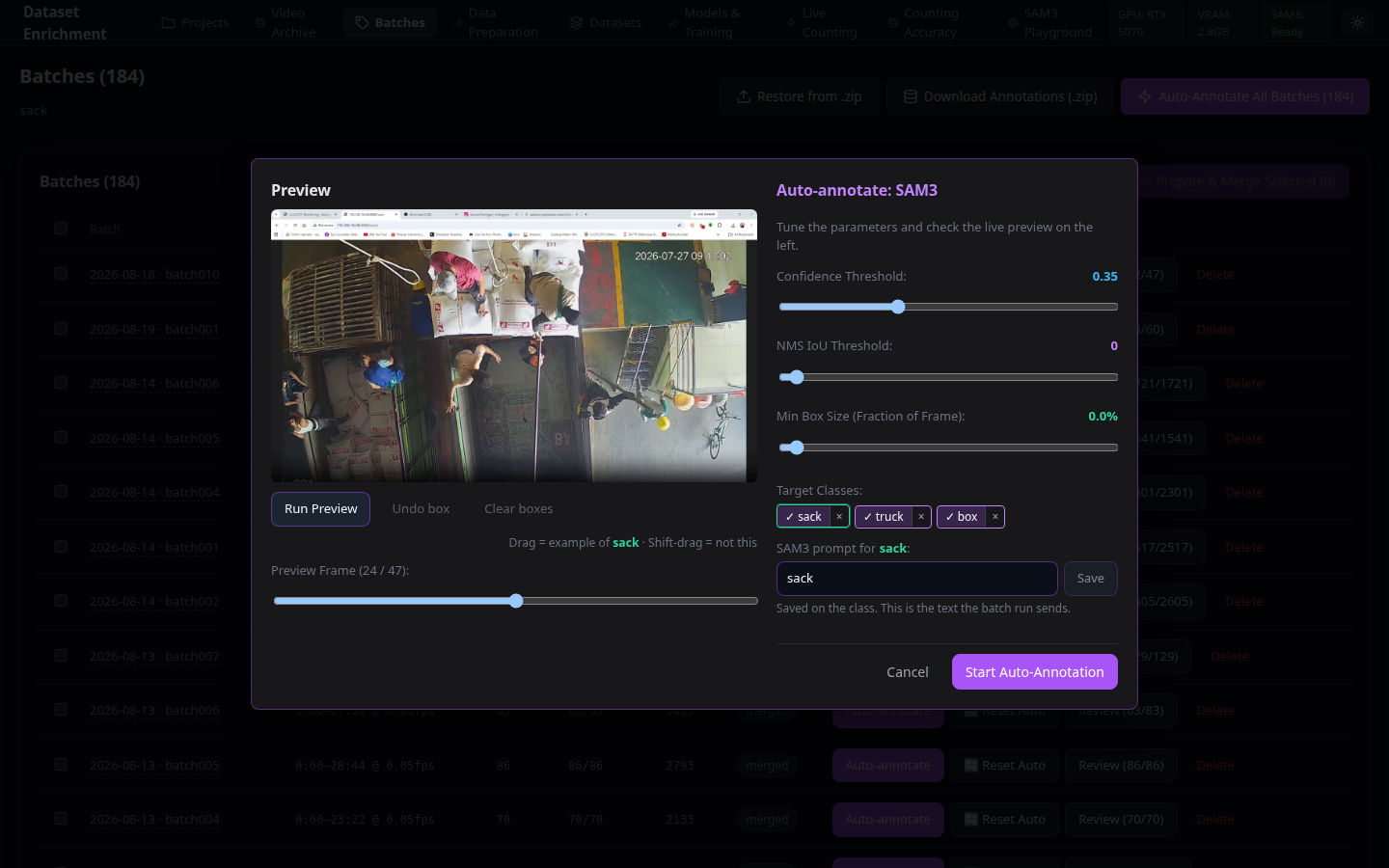Click the NMS IoU Threshold slider handle
Image resolution: width=1389 pixels, height=868 pixels.
tap(796, 377)
